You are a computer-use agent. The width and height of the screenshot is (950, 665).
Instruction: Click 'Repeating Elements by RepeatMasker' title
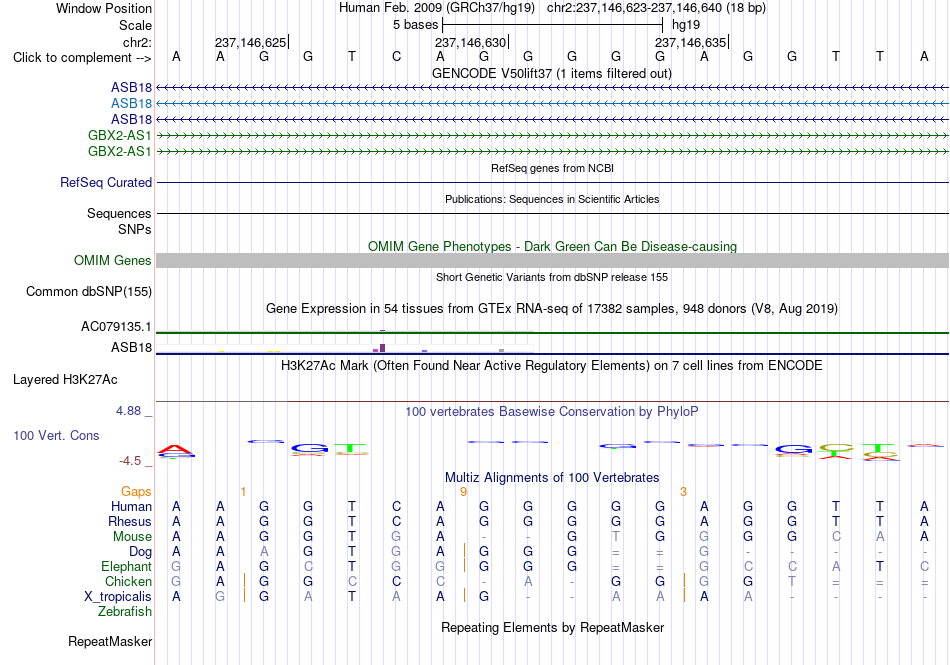pos(553,627)
